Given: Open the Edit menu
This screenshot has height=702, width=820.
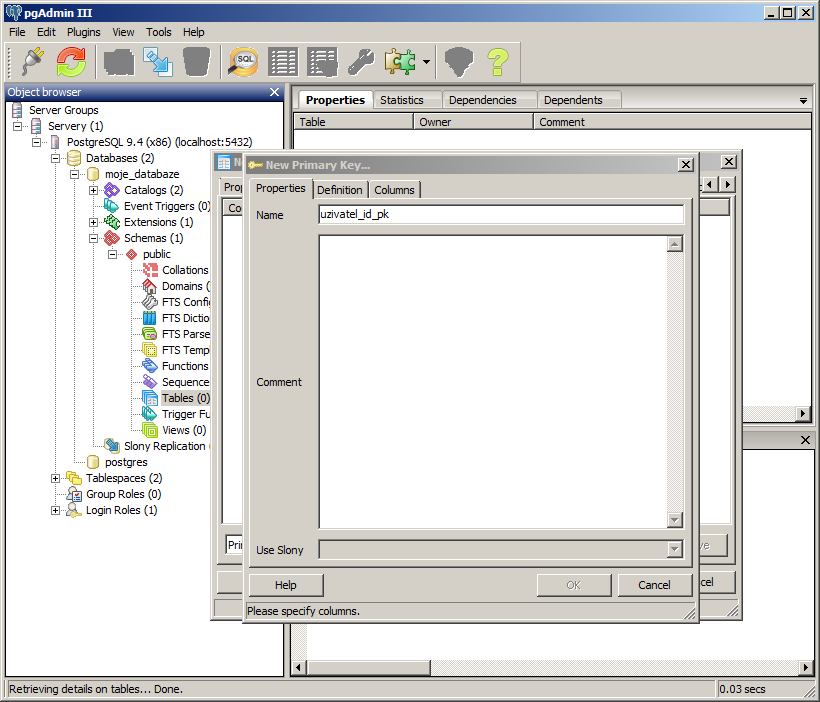Looking at the screenshot, I should click(x=46, y=32).
